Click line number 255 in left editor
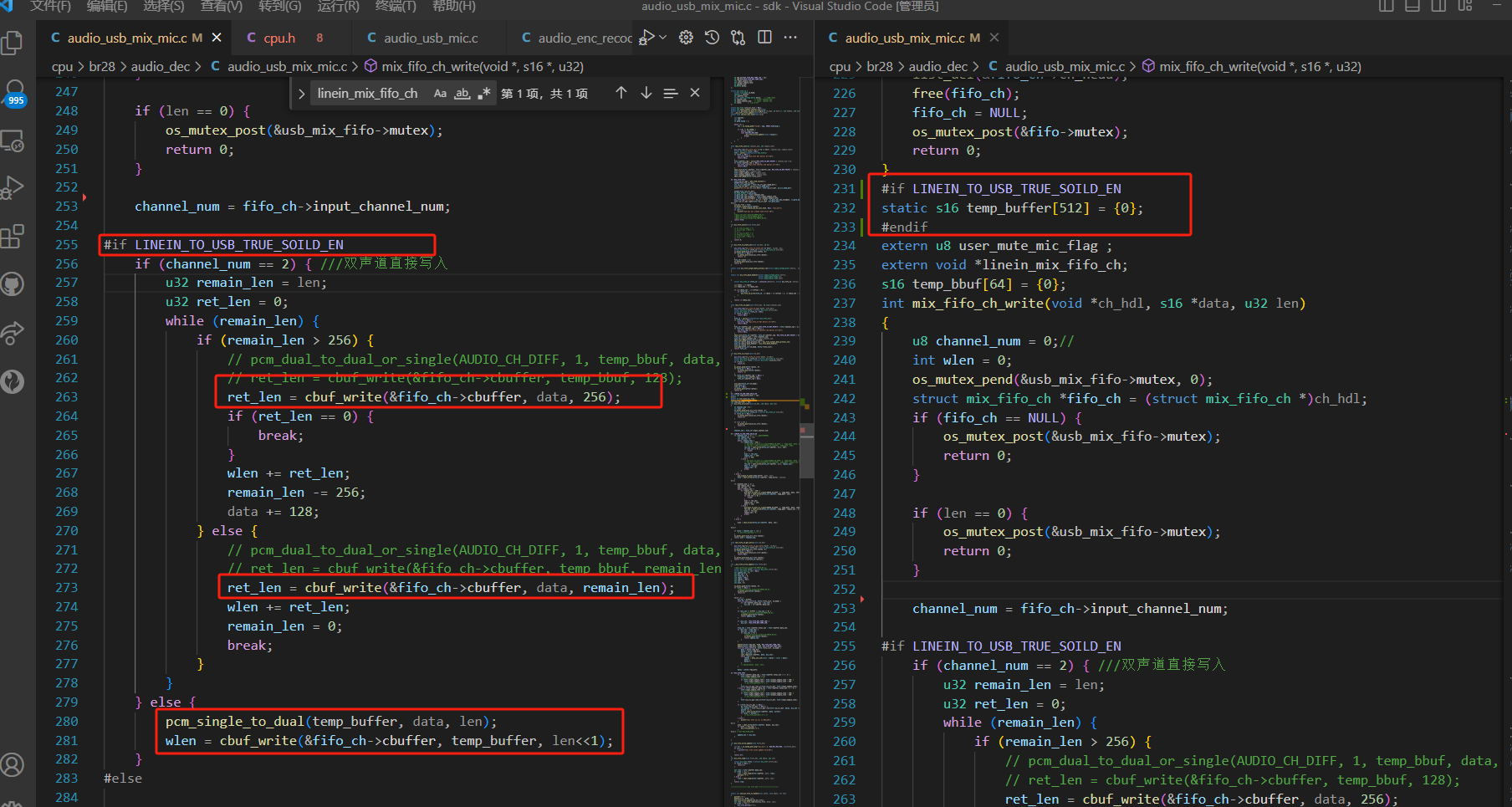Screen dimensions: 1512x807 pyautogui.click(x=66, y=245)
